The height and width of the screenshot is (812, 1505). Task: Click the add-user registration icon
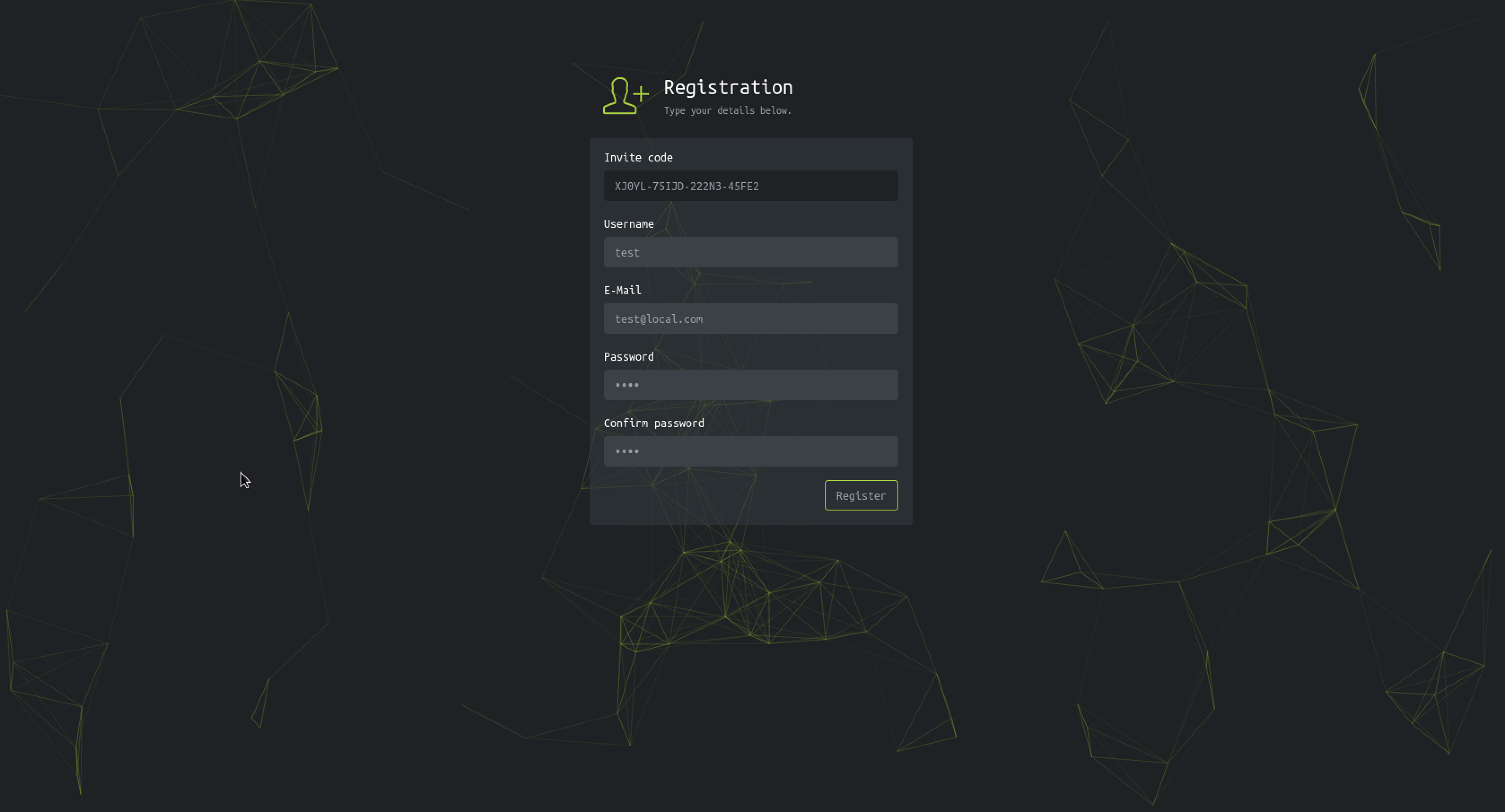pos(626,95)
